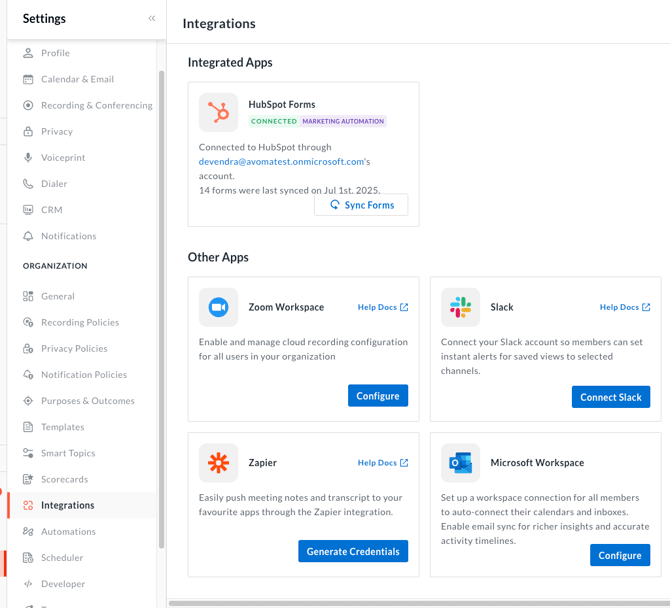Viewport: 670px width, 608px height.
Task: Click the Scorecards icon
Action: pos(28,479)
